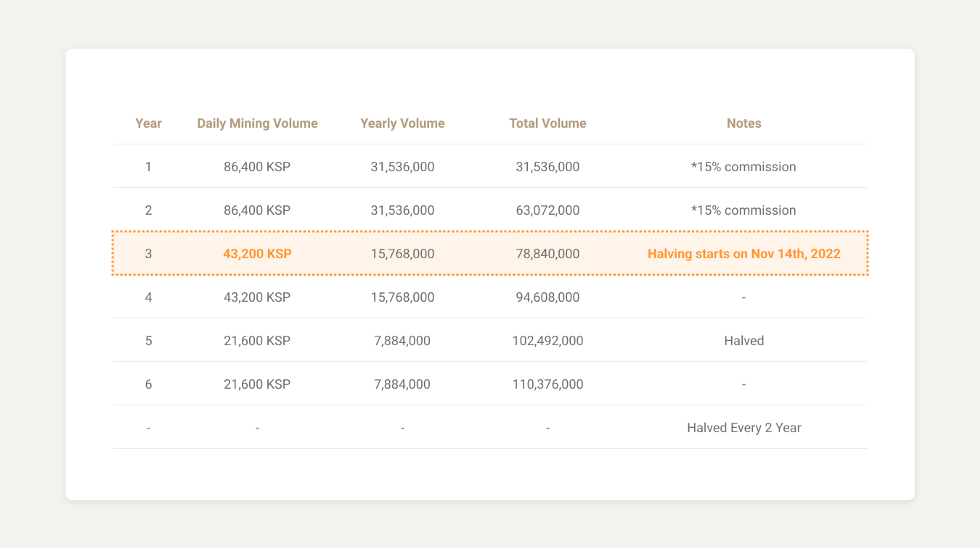Select year cell '6'
This screenshot has height=548, width=980.
[x=148, y=384]
